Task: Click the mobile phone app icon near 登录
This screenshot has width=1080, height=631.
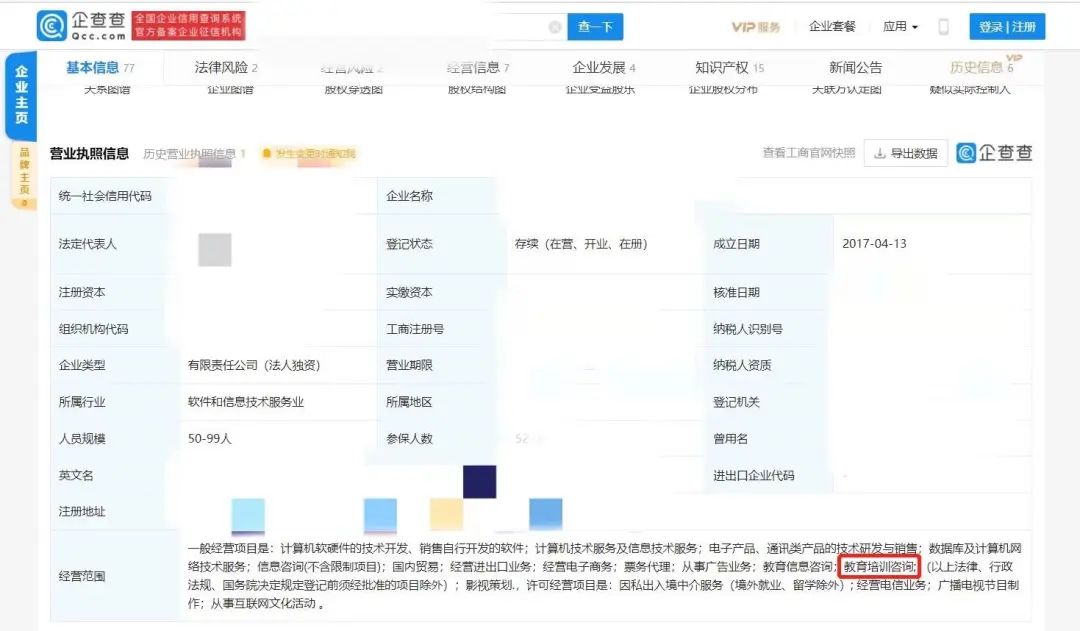Action: coord(942,26)
